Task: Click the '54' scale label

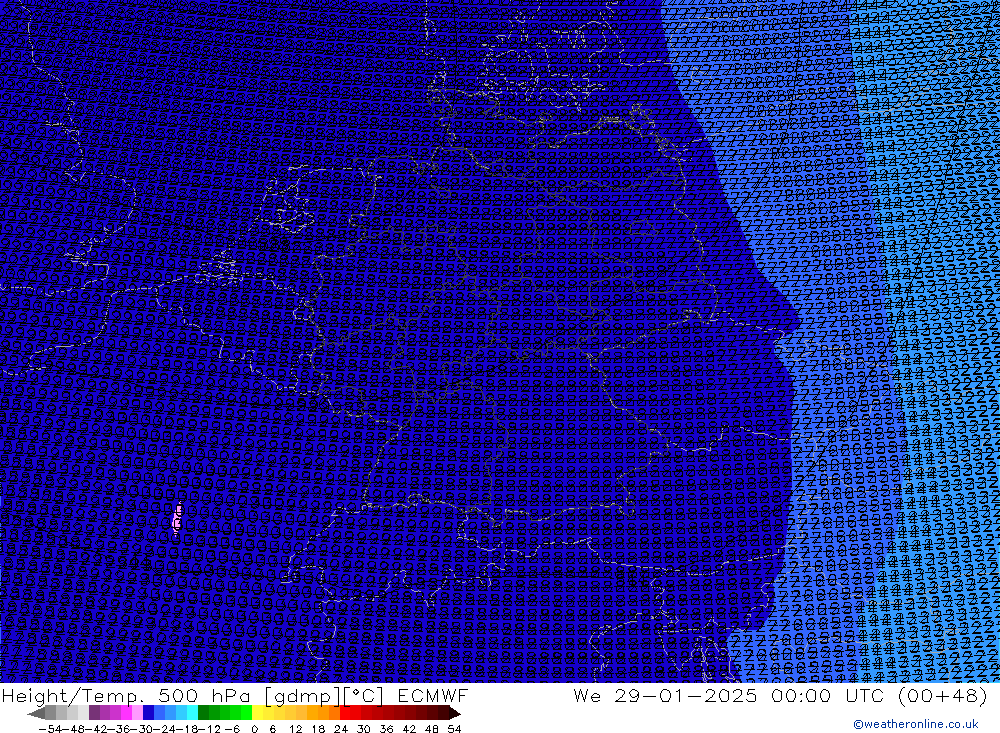Action: (454, 729)
